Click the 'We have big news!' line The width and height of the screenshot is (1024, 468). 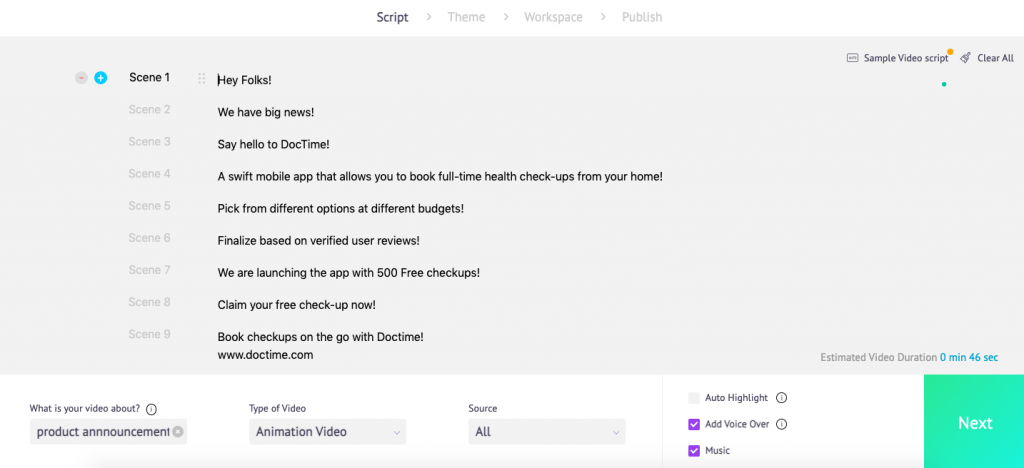(266, 112)
